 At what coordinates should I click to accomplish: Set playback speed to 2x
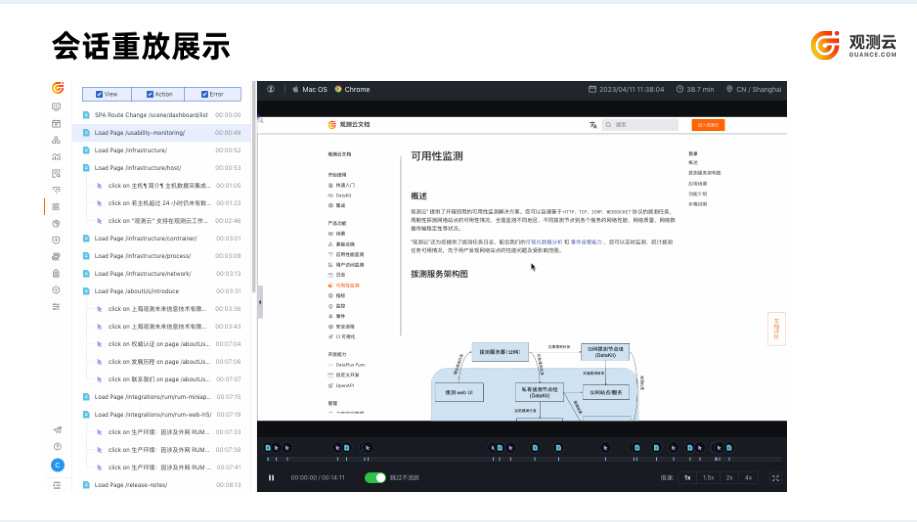[x=729, y=478]
